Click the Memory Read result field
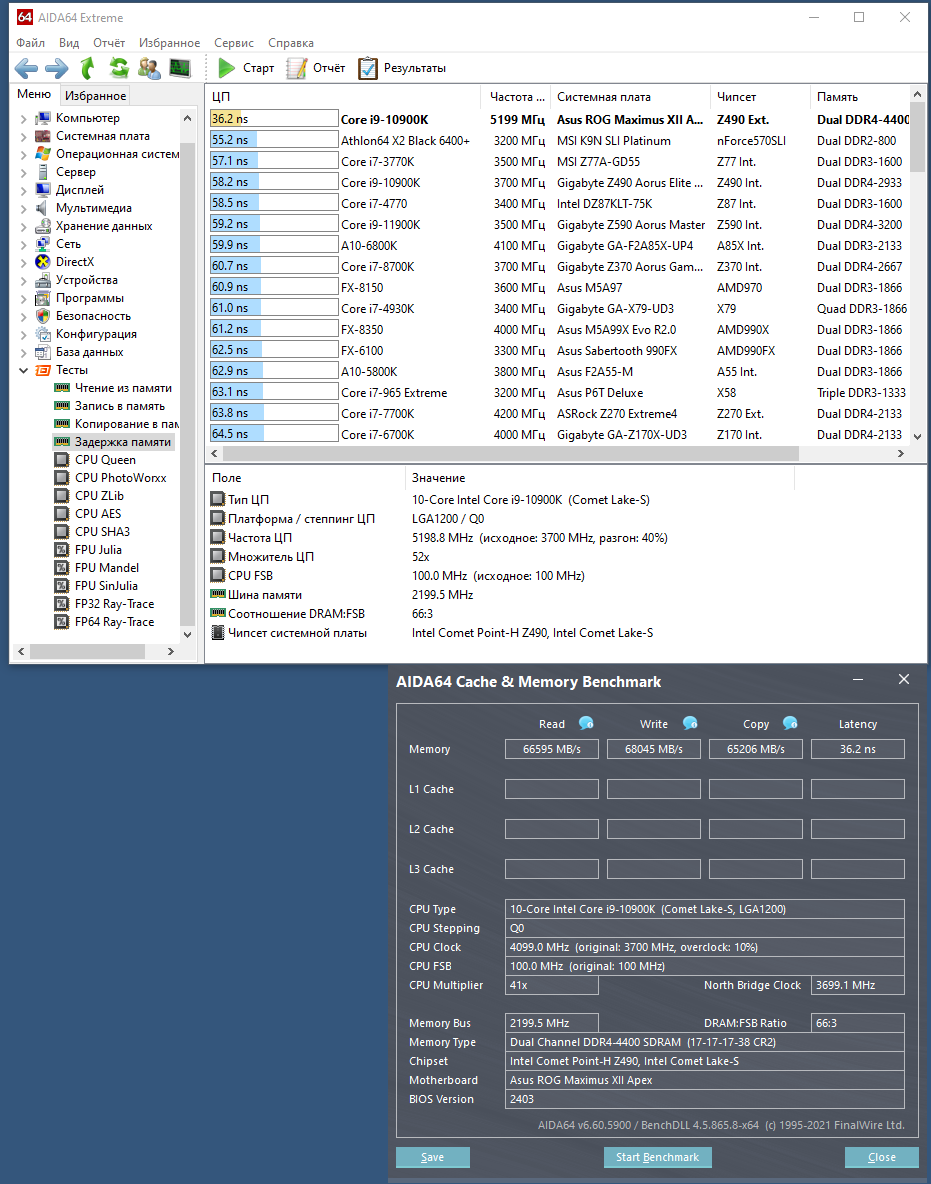Screen dimensions: 931x1184 point(552,749)
